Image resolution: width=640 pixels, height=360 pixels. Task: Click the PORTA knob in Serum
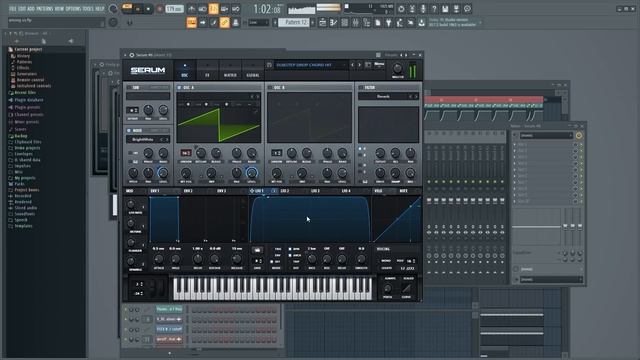click(x=387, y=289)
